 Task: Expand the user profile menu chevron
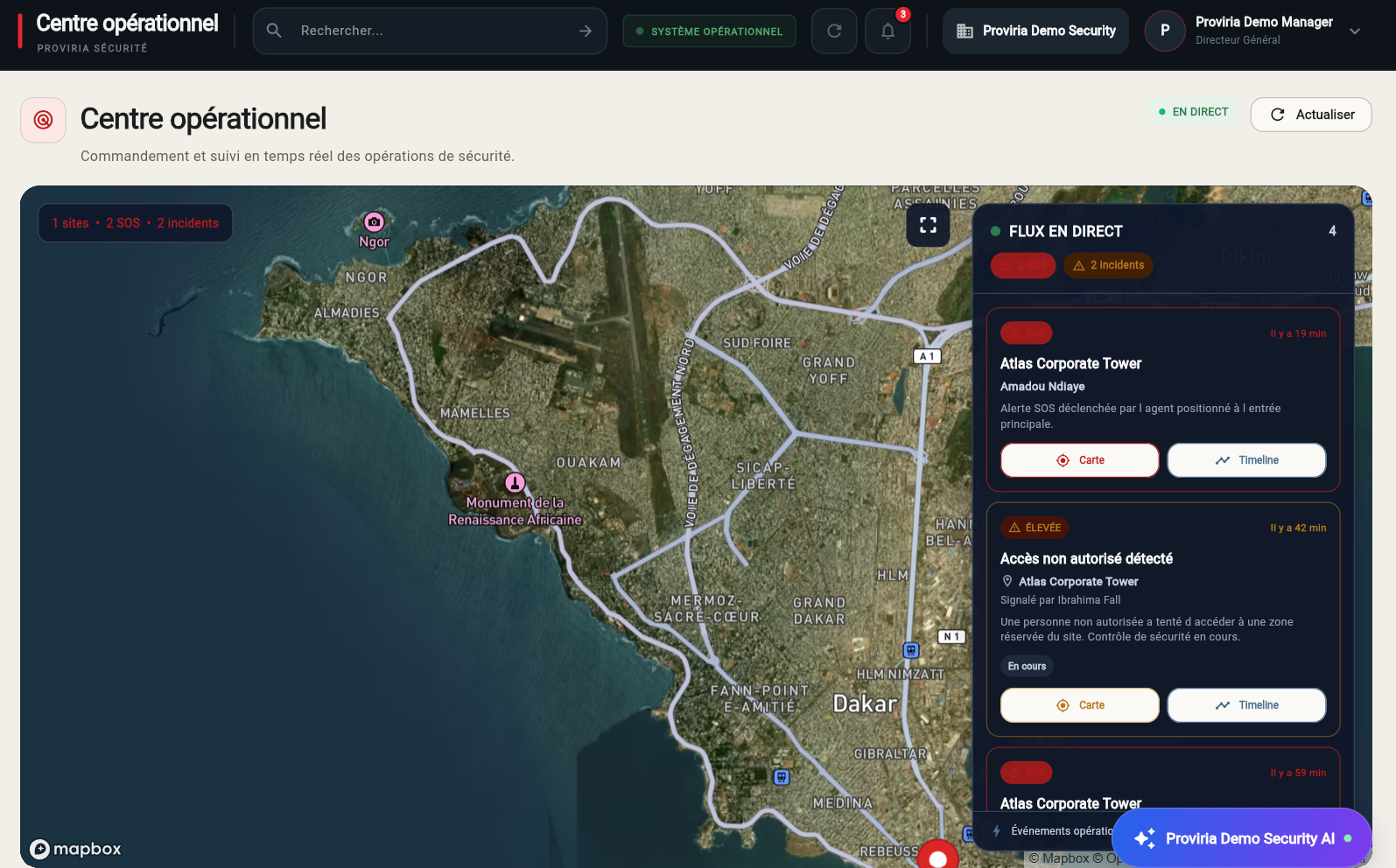[1355, 31]
